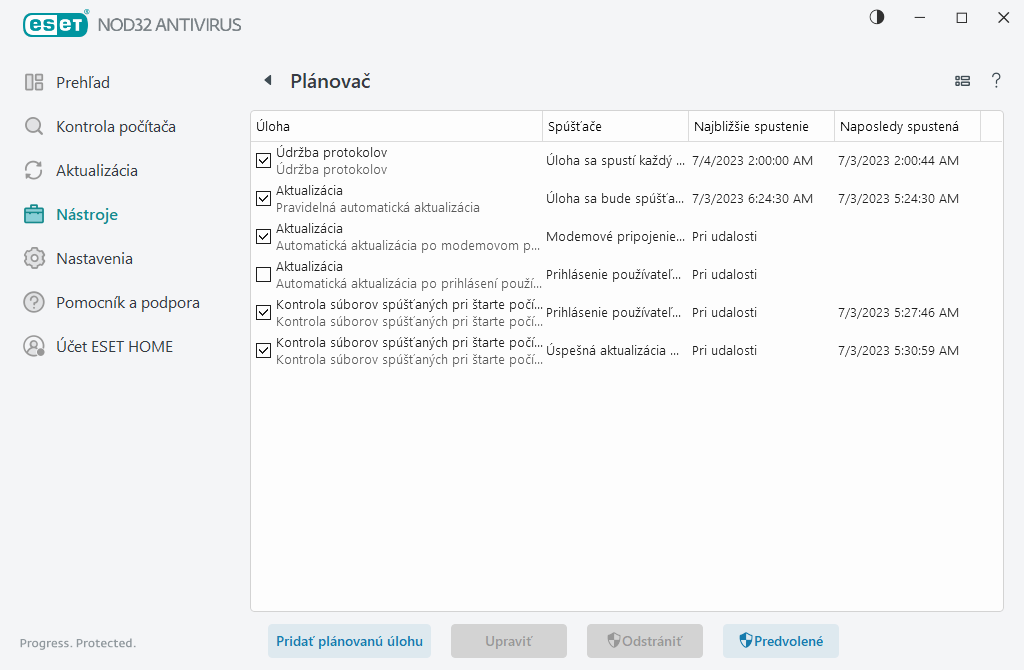The height and width of the screenshot is (670, 1024).
Task: Sort by the Úloha column header
Action: pyautogui.click(x=395, y=126)
